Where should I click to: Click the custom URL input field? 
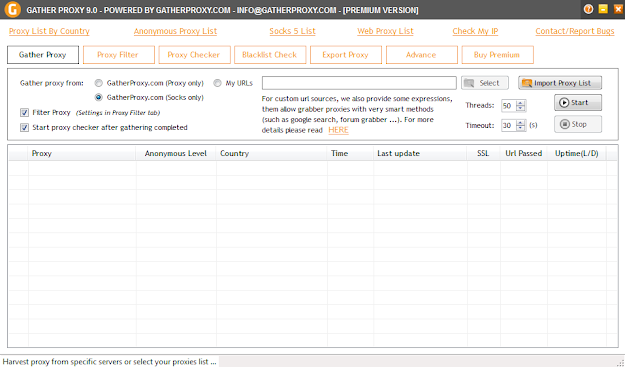359,83
